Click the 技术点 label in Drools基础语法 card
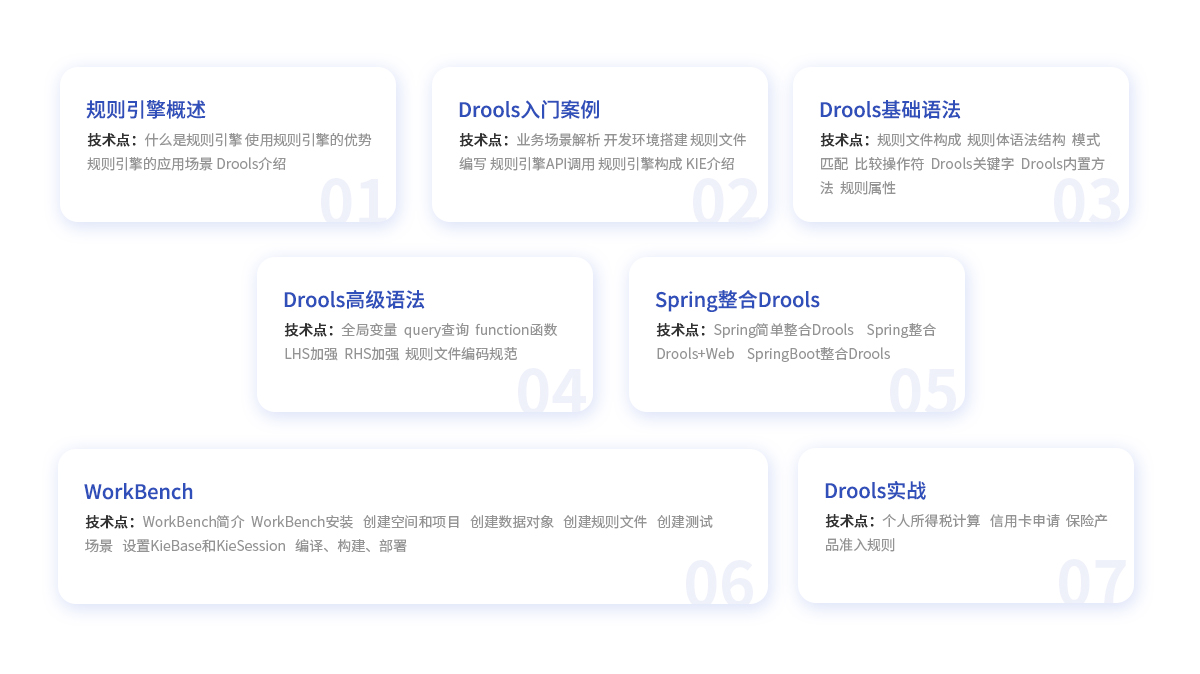1200x674 pixels. click(846, 140)
